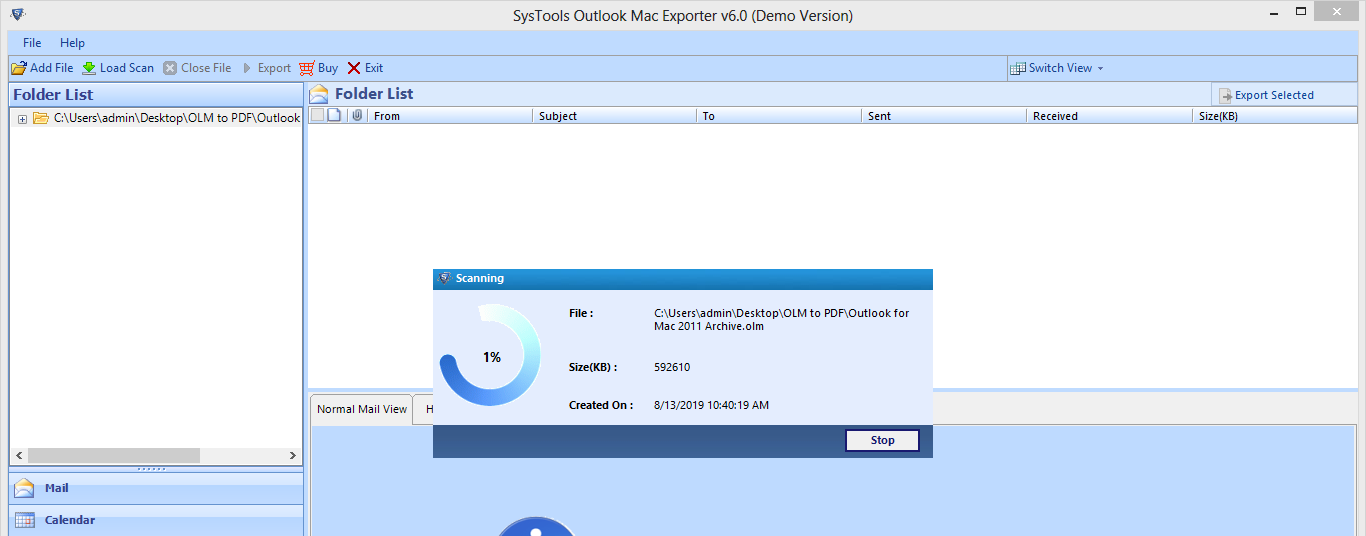The width and height of the screenshot is (1366, 536).
Task: Click the folder list horizontal scrollbar thumb
Action: click(113, 455)
